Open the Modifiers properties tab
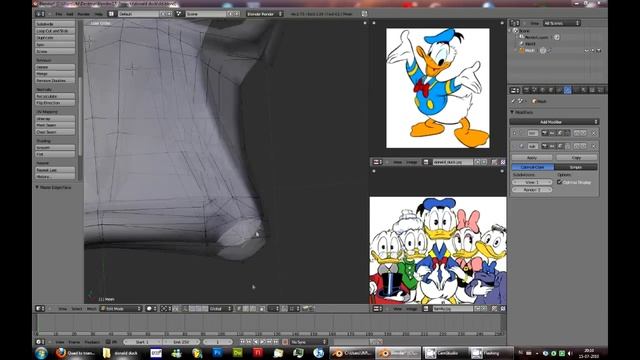 point(567,90)
